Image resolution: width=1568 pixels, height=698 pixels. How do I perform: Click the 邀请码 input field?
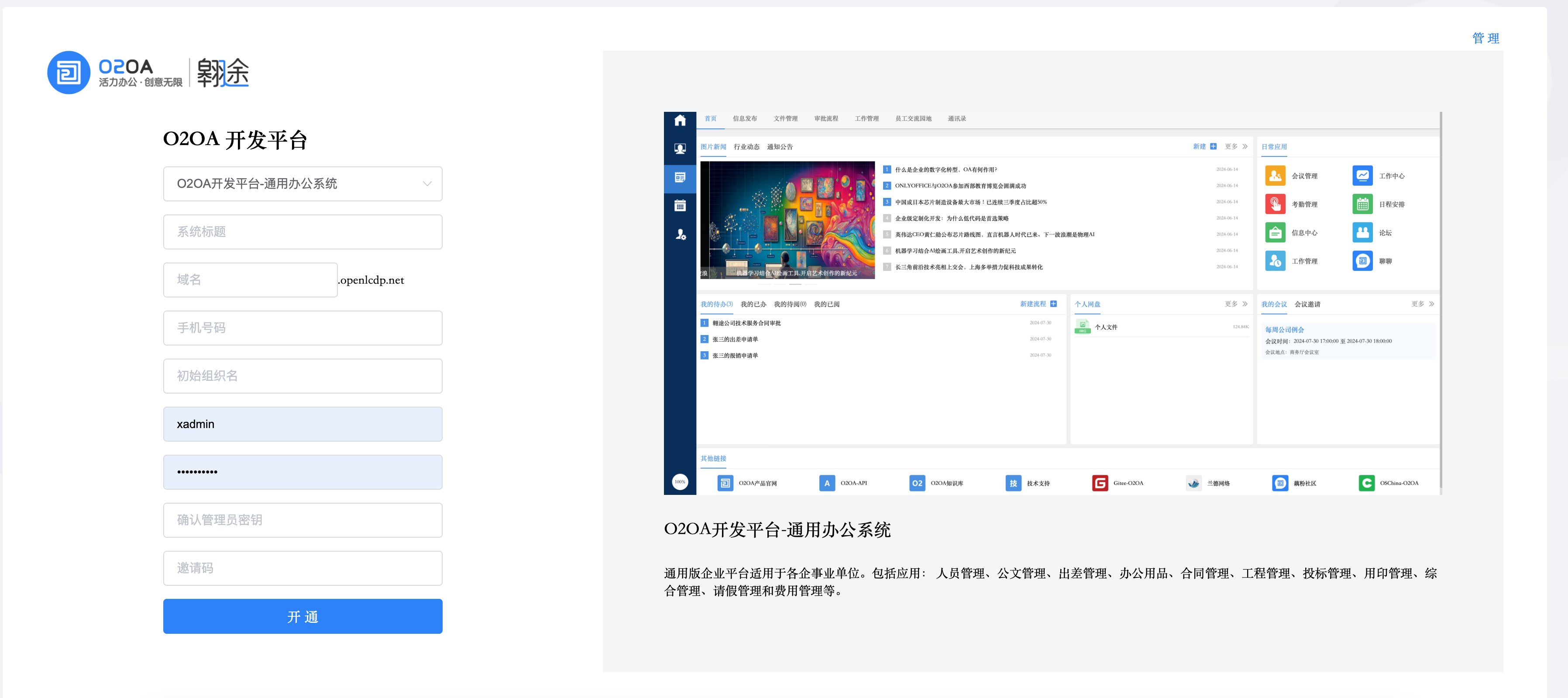(302, 568)
